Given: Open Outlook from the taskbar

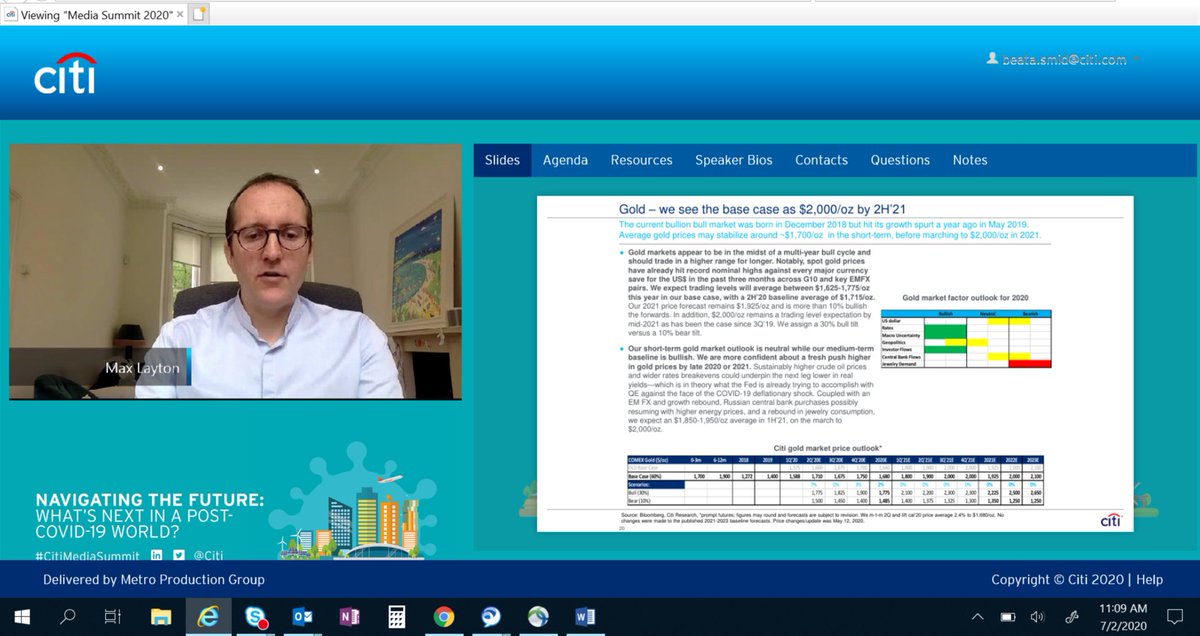Looking at the screenshot, I should tap(302, 616).
